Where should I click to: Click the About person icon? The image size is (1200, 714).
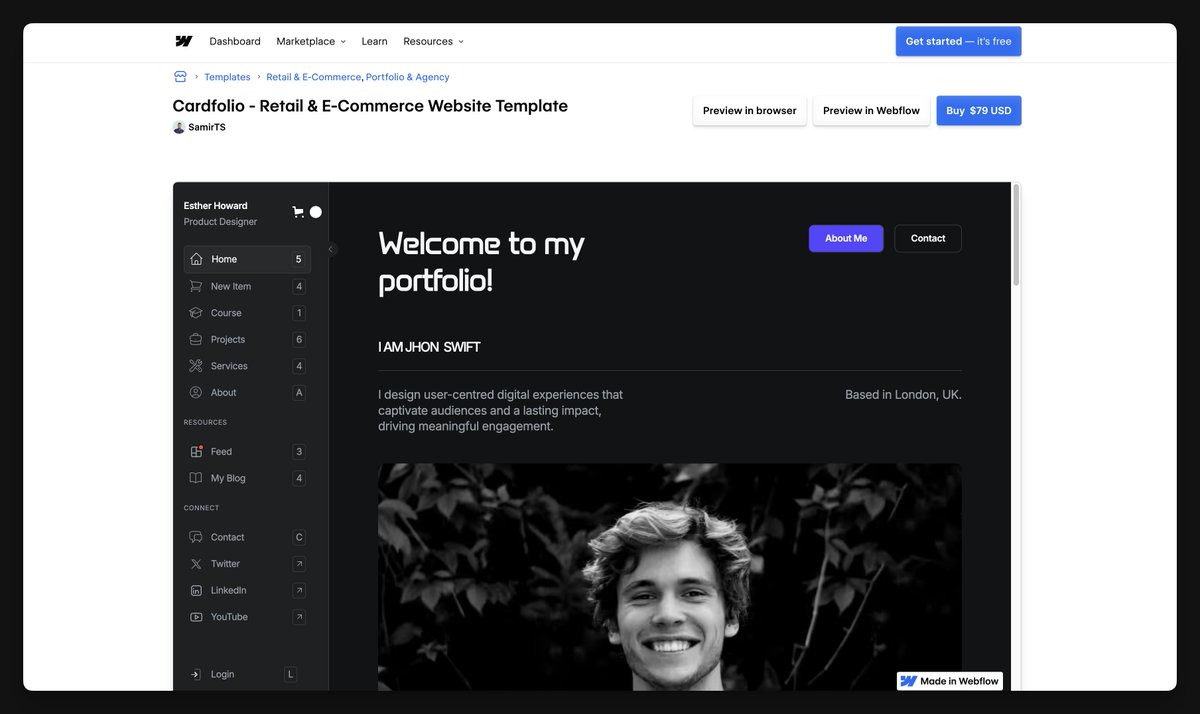(x=196, y=393)
